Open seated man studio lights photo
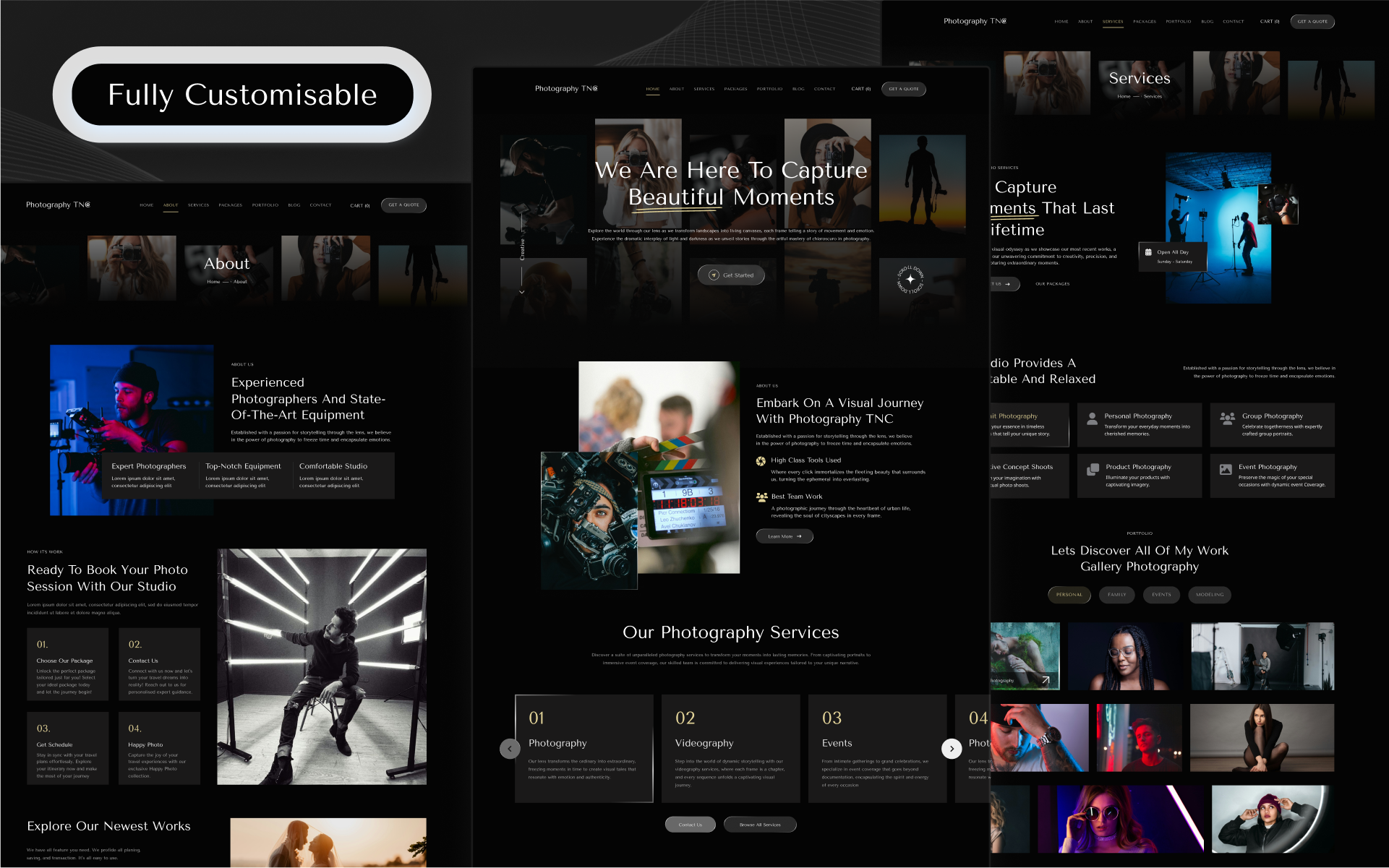This screenshot has height=868, width=1389. point(322,666)
